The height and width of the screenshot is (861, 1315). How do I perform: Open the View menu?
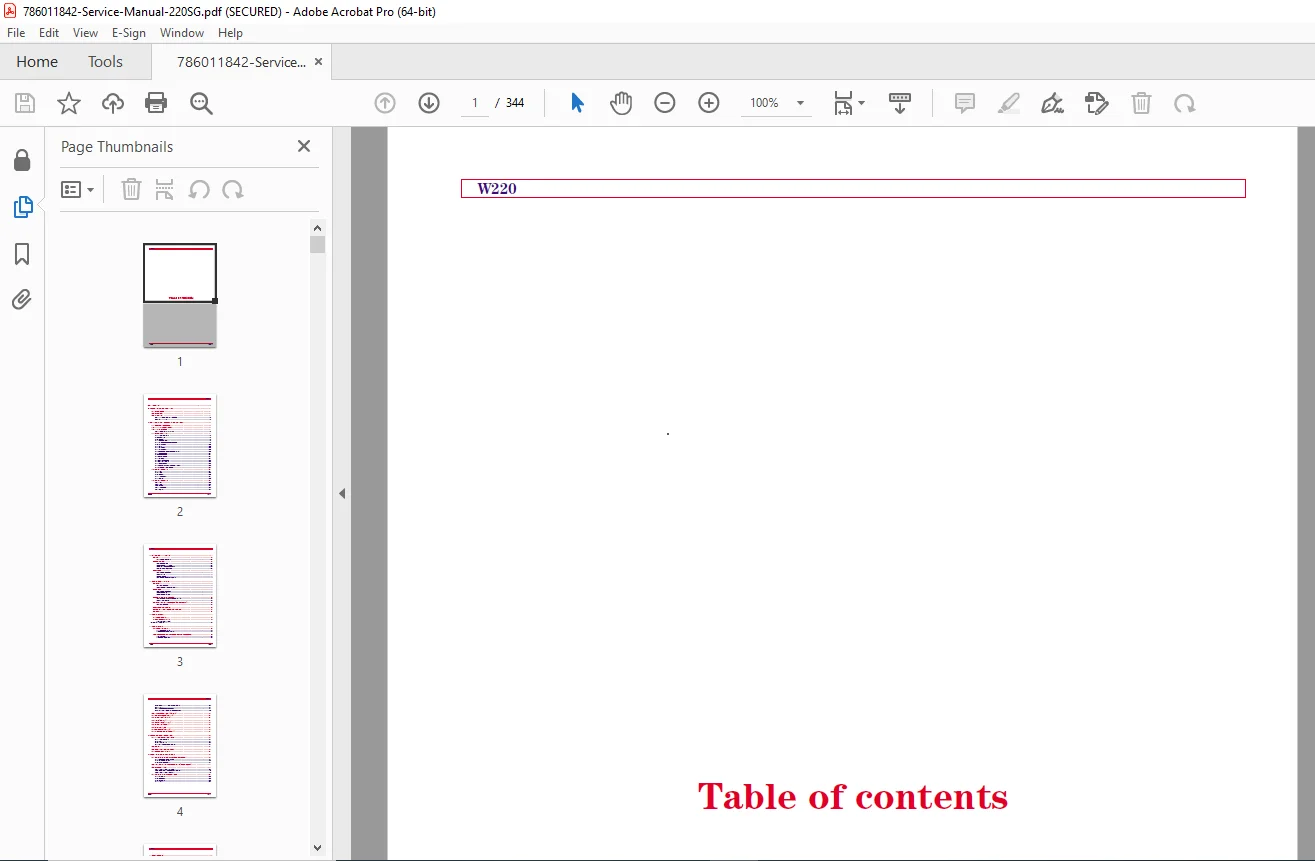click(x=86, y=33)
